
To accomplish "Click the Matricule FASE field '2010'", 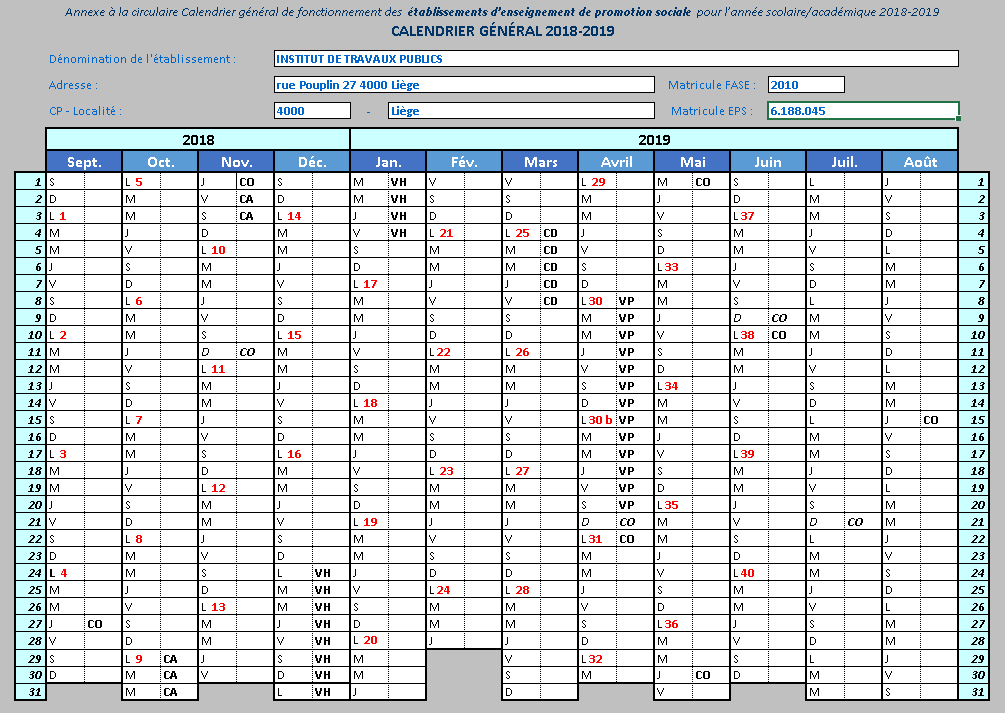I will tap(806, 85).
